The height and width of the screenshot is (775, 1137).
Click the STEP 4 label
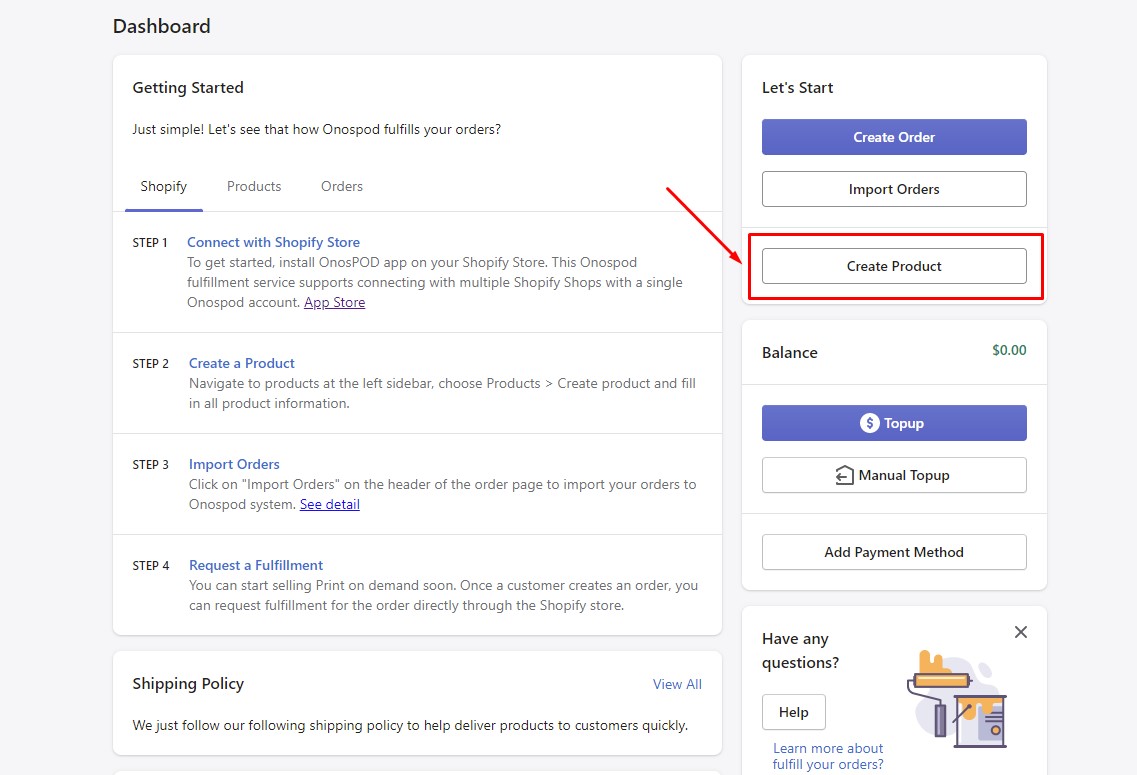click(151, 565)
